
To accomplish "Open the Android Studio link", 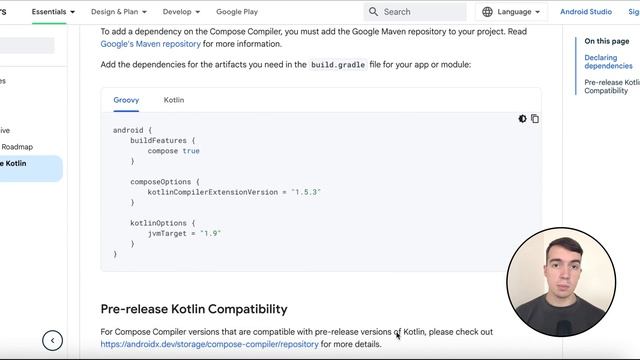I will tap(586, 12).
